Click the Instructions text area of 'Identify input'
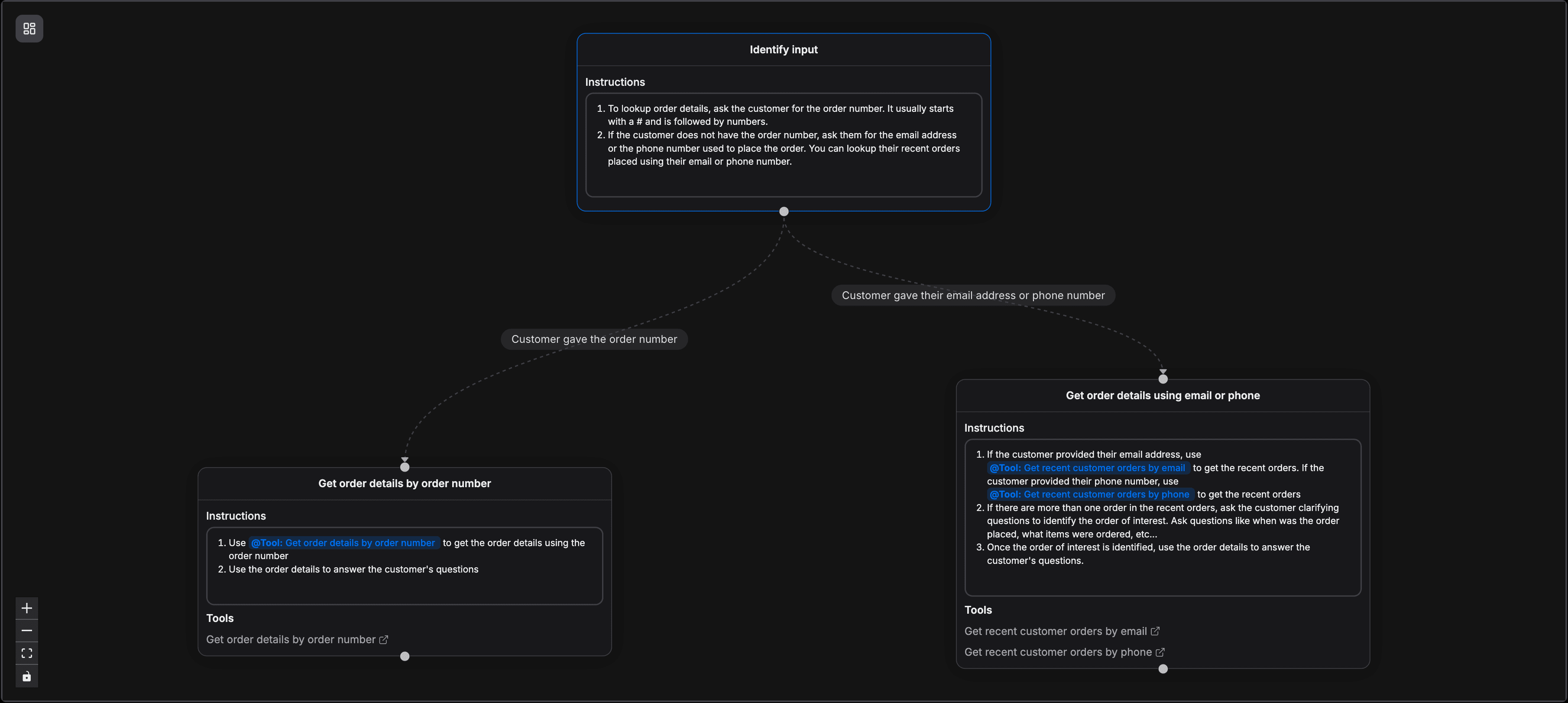The height and width of the screenshot is (703, 1568). click(x=784, y=144)
